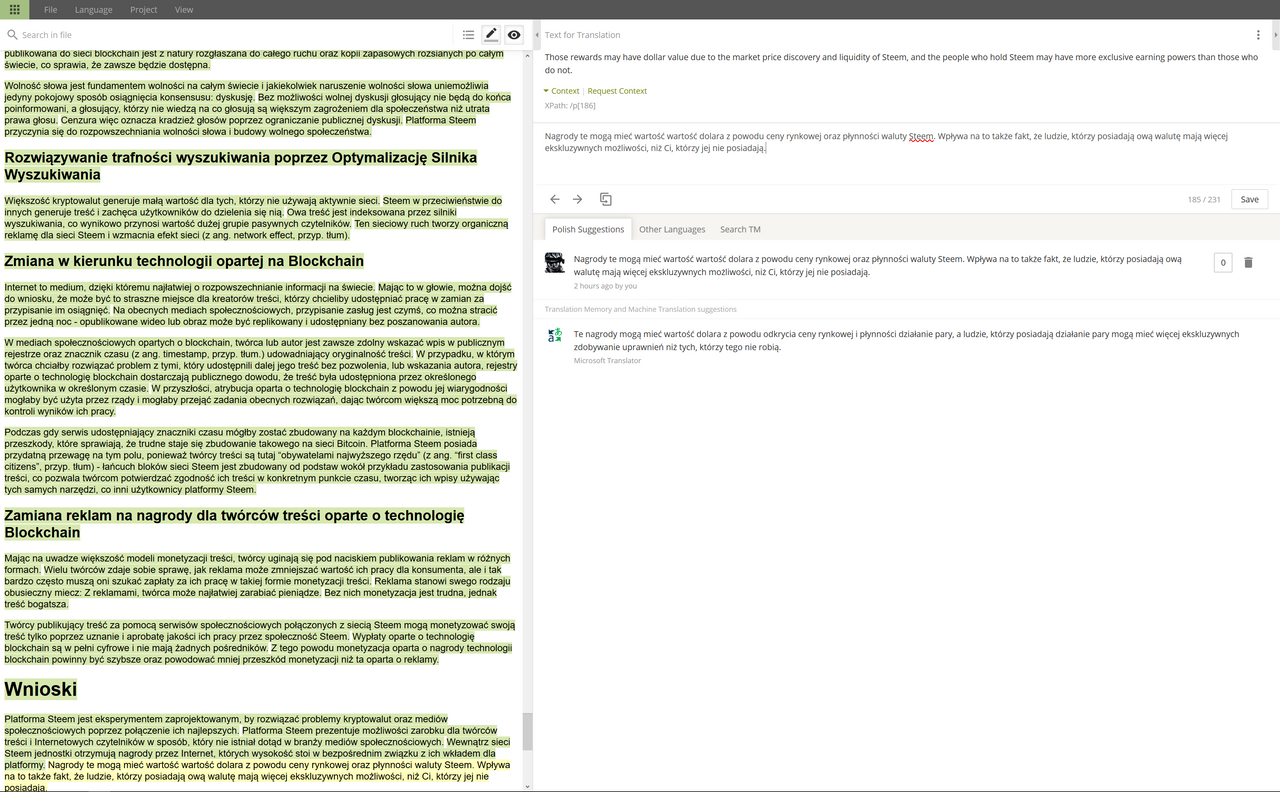Collapse the Context section arrow
This screenshot has height=792, width=1280.
click(x=547, y=91)
